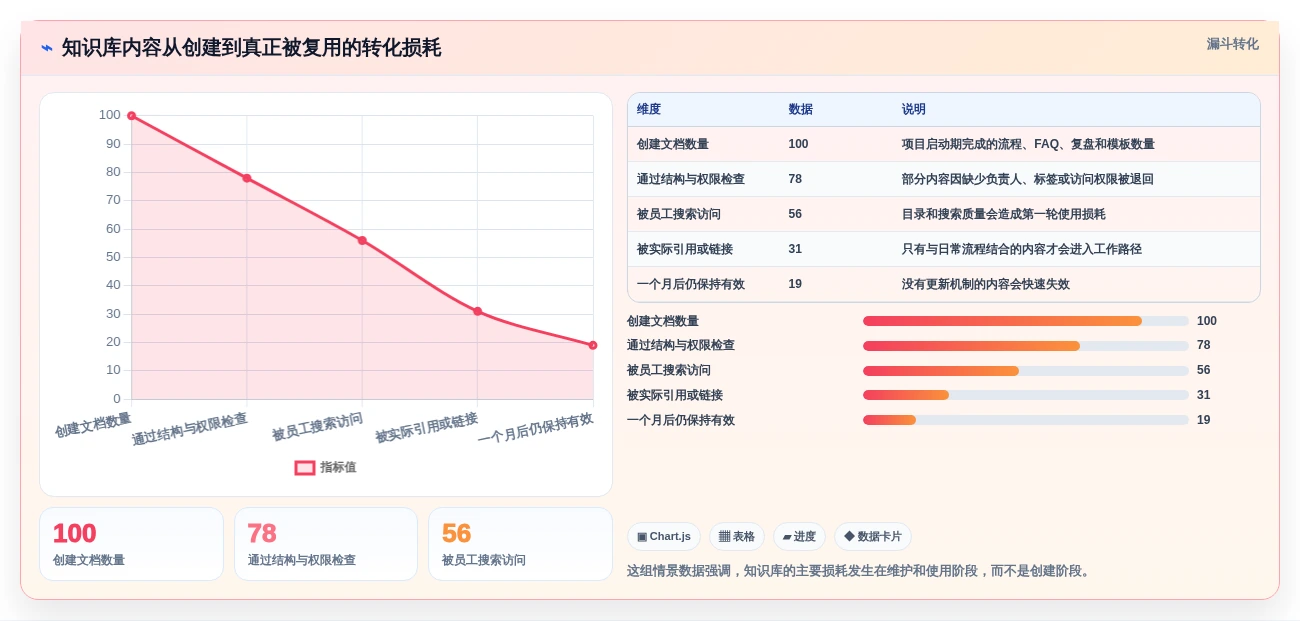Screen dimensions: 1300x621
Task: Select the 数据卡片 tag chip
Action: (x=873, y=536)
